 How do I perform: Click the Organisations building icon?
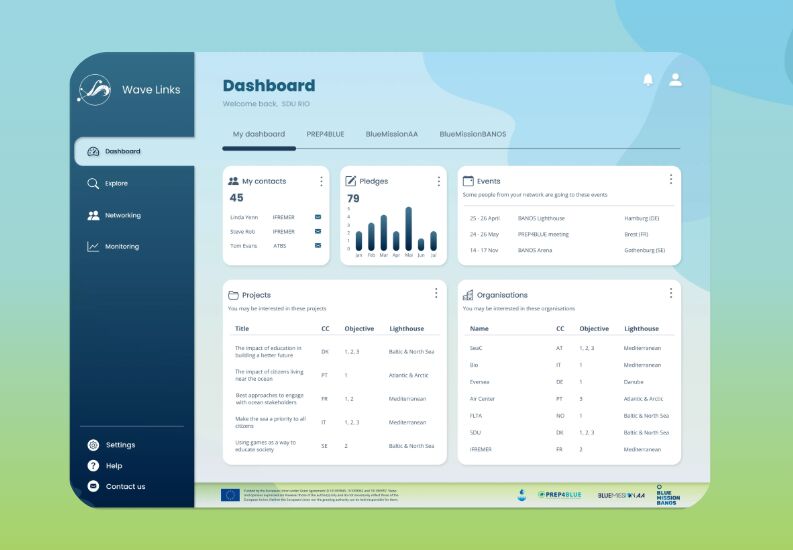pos(468,295)
